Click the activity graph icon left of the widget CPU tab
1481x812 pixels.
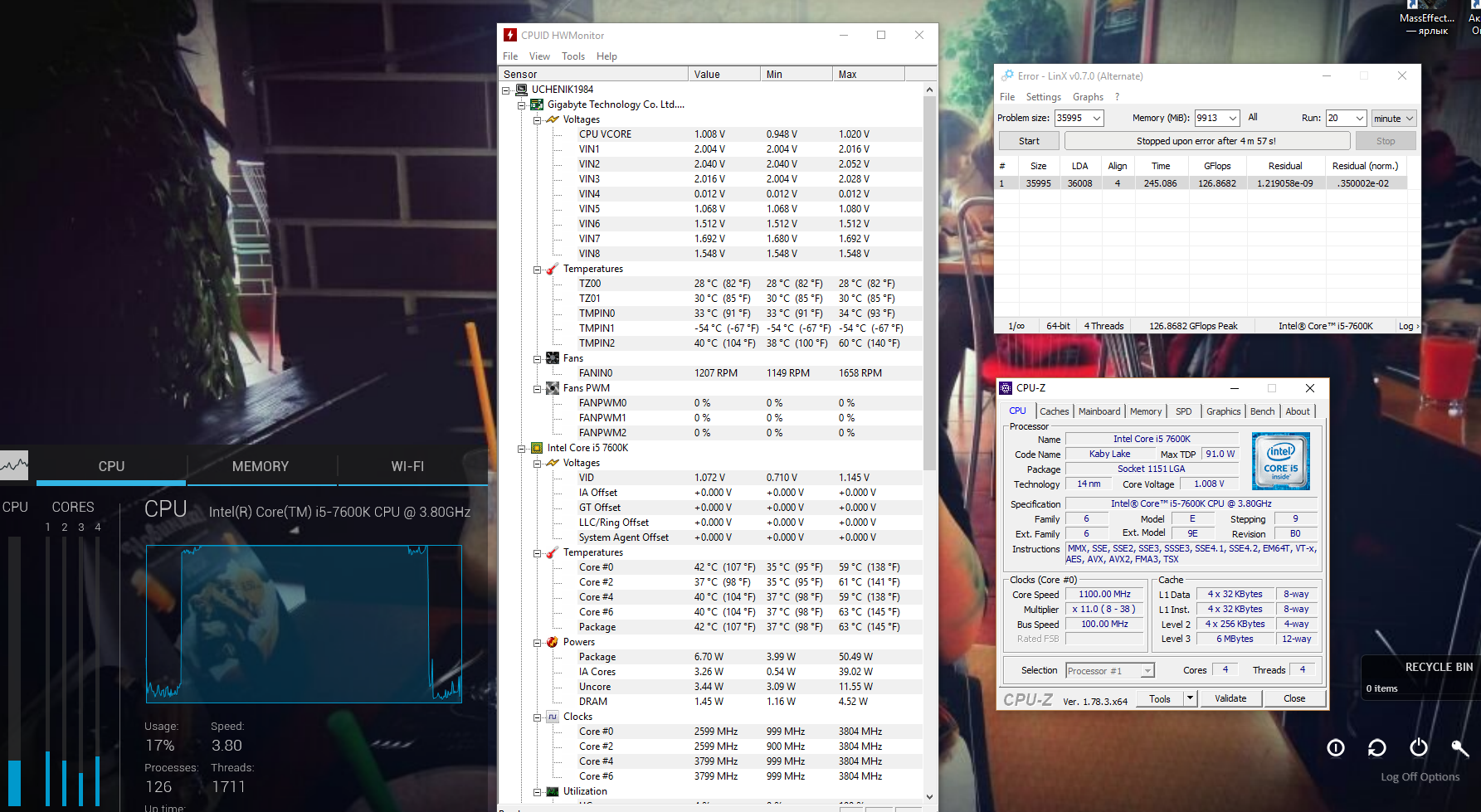pyautogui.click(x=14, y=465)
